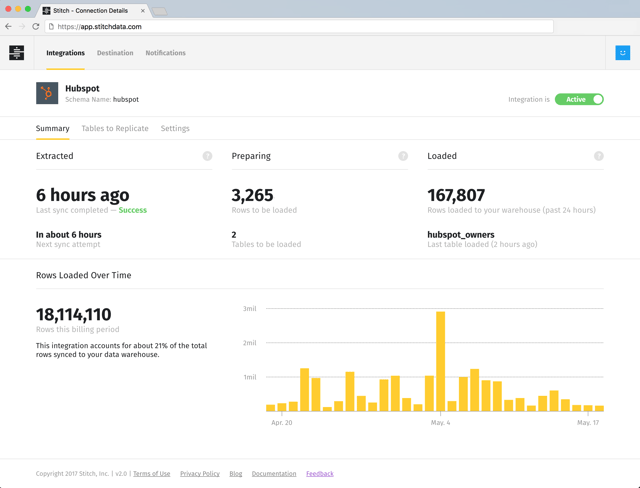Open the Integrations nav tab
Image resolution: width=640 pixels, height=488 pixels.
pos(65,53)
